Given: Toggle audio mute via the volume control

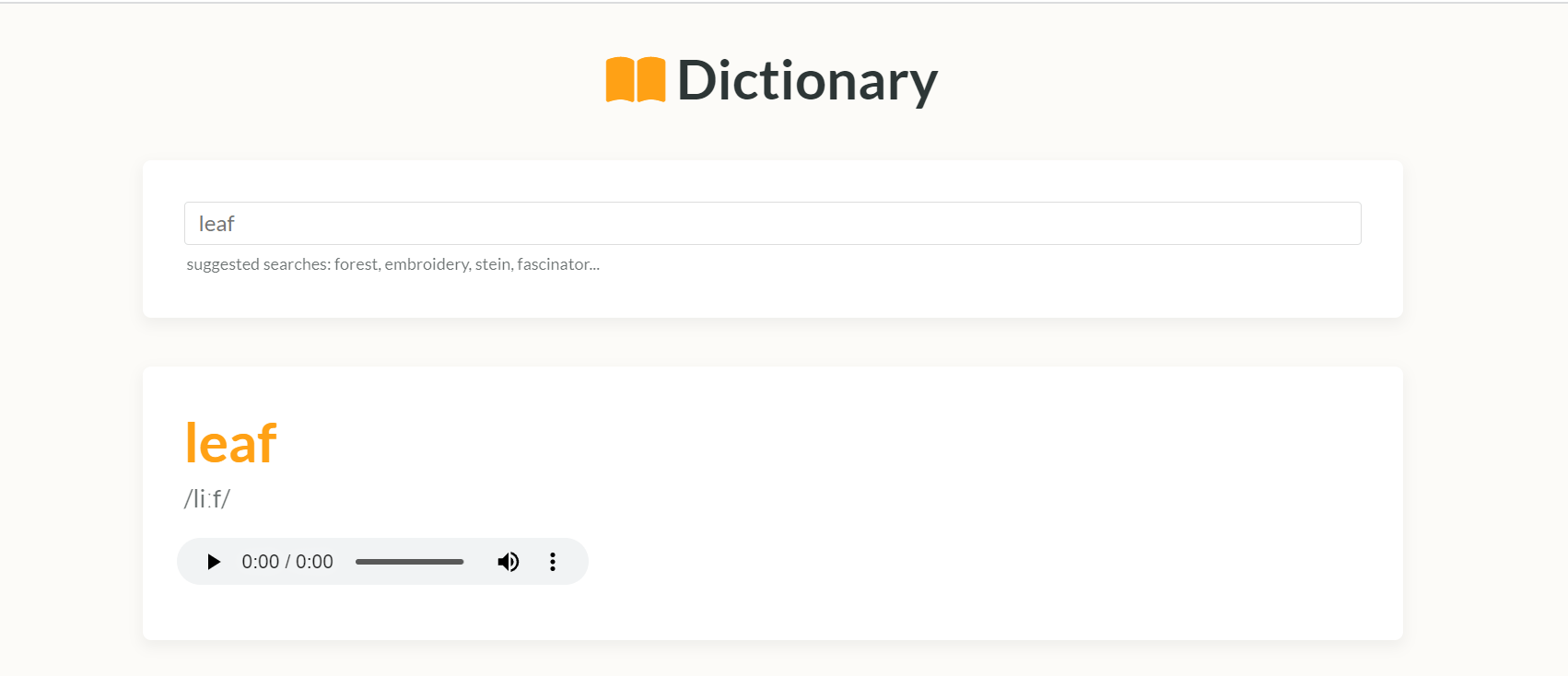Looking at the screenshot, I should click(508, 561).
